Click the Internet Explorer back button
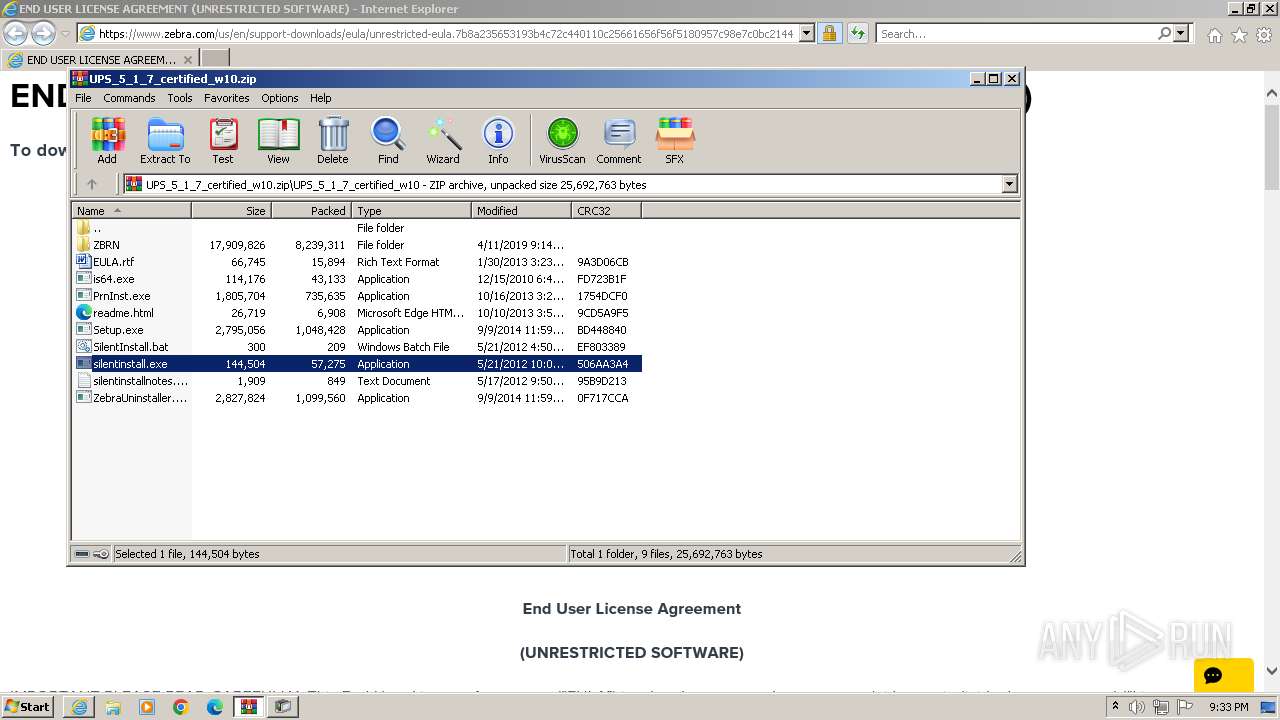Screen dimensions: 1280x720 16,33
